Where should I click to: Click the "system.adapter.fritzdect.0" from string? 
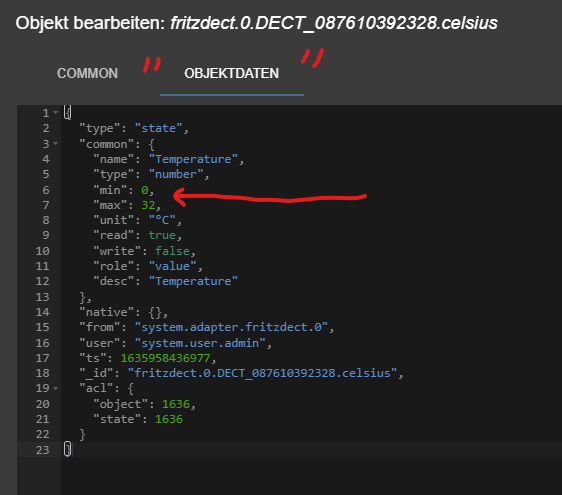[231, 327]
